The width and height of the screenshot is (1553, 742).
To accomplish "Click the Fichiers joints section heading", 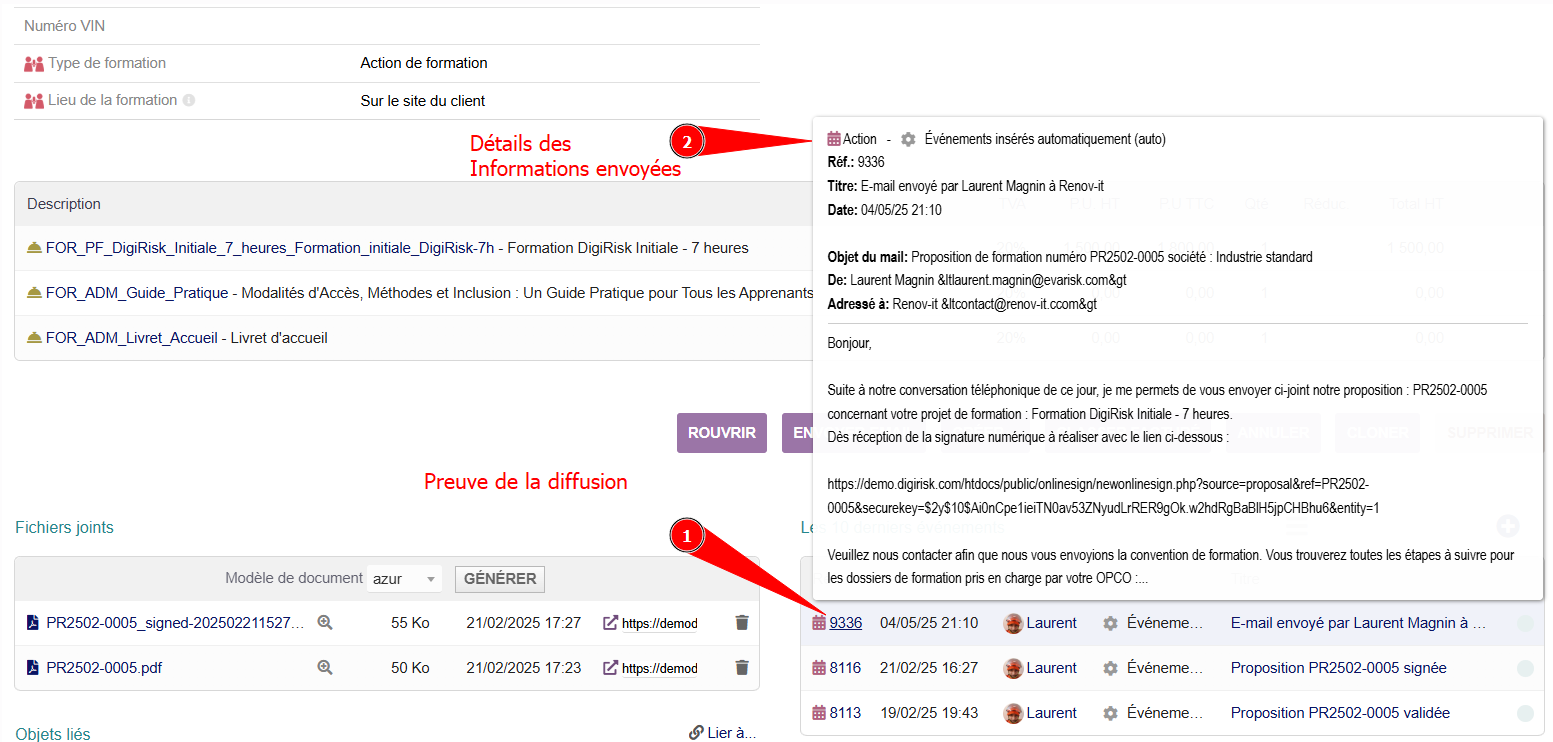I will 64,527.
